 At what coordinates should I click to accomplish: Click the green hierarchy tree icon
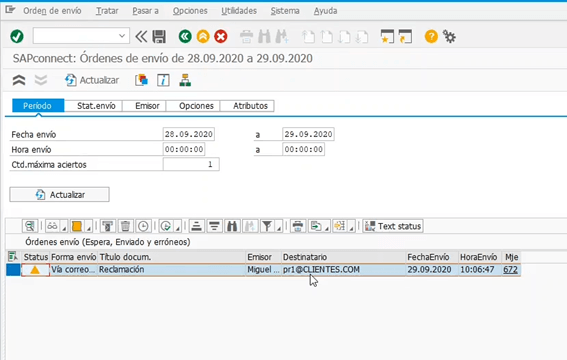tap(185, 80)
